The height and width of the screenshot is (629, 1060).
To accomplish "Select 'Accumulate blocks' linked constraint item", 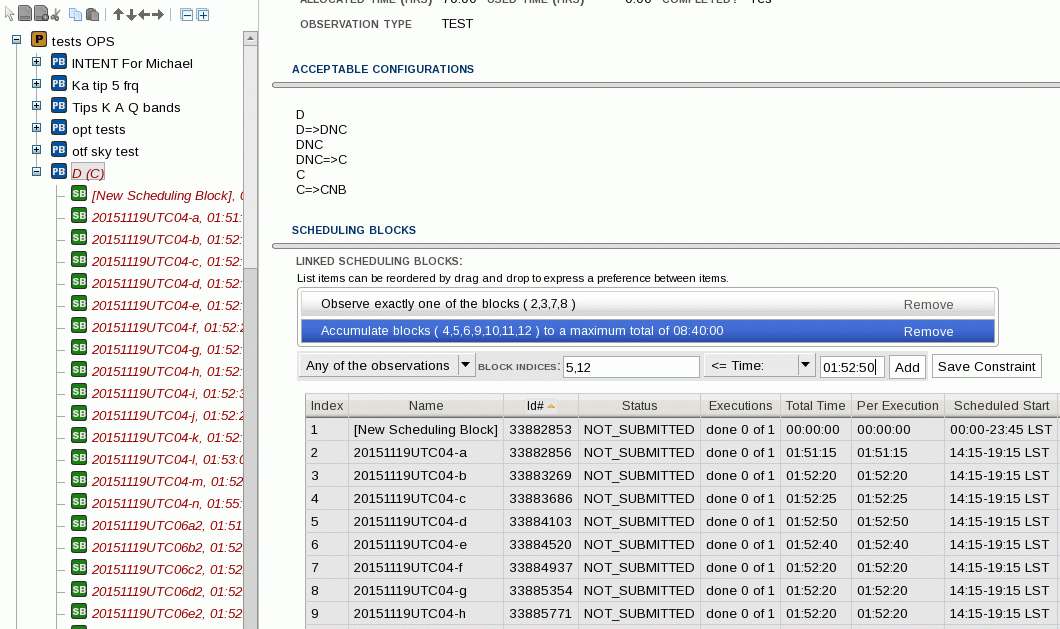I will pyautogui.click(x=600, y=331).
